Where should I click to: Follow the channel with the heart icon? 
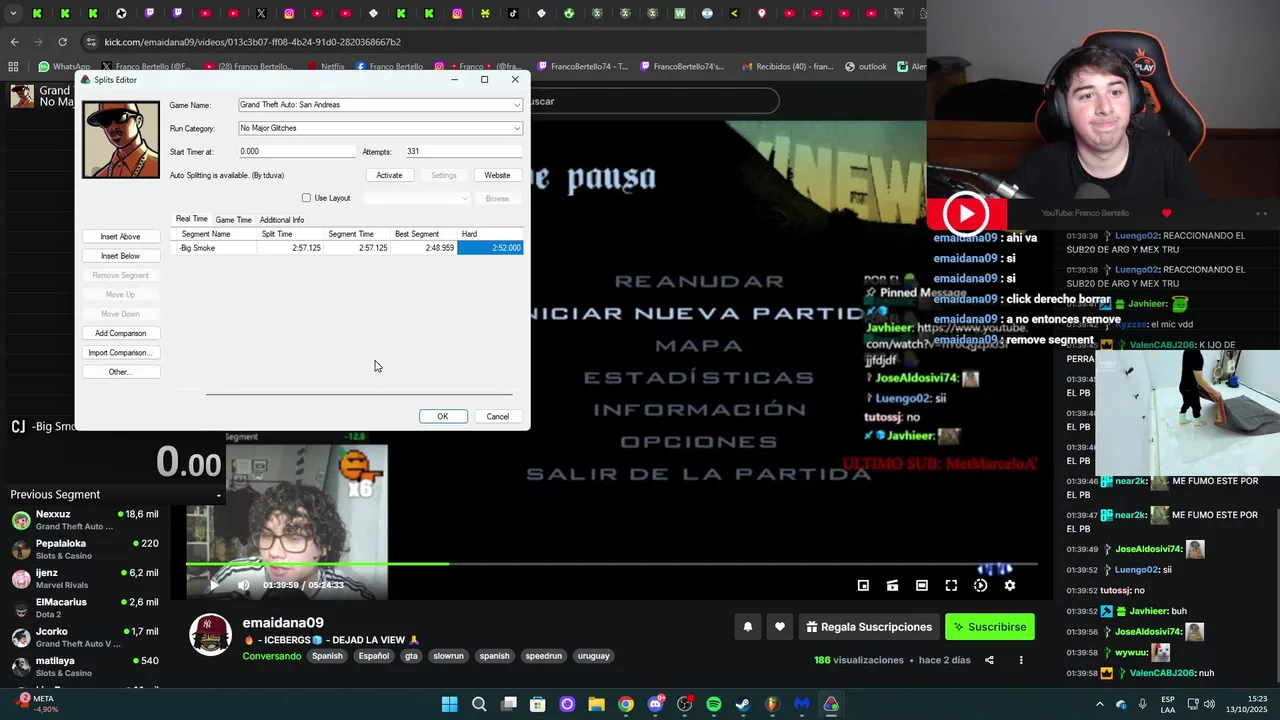coord(779,627)
